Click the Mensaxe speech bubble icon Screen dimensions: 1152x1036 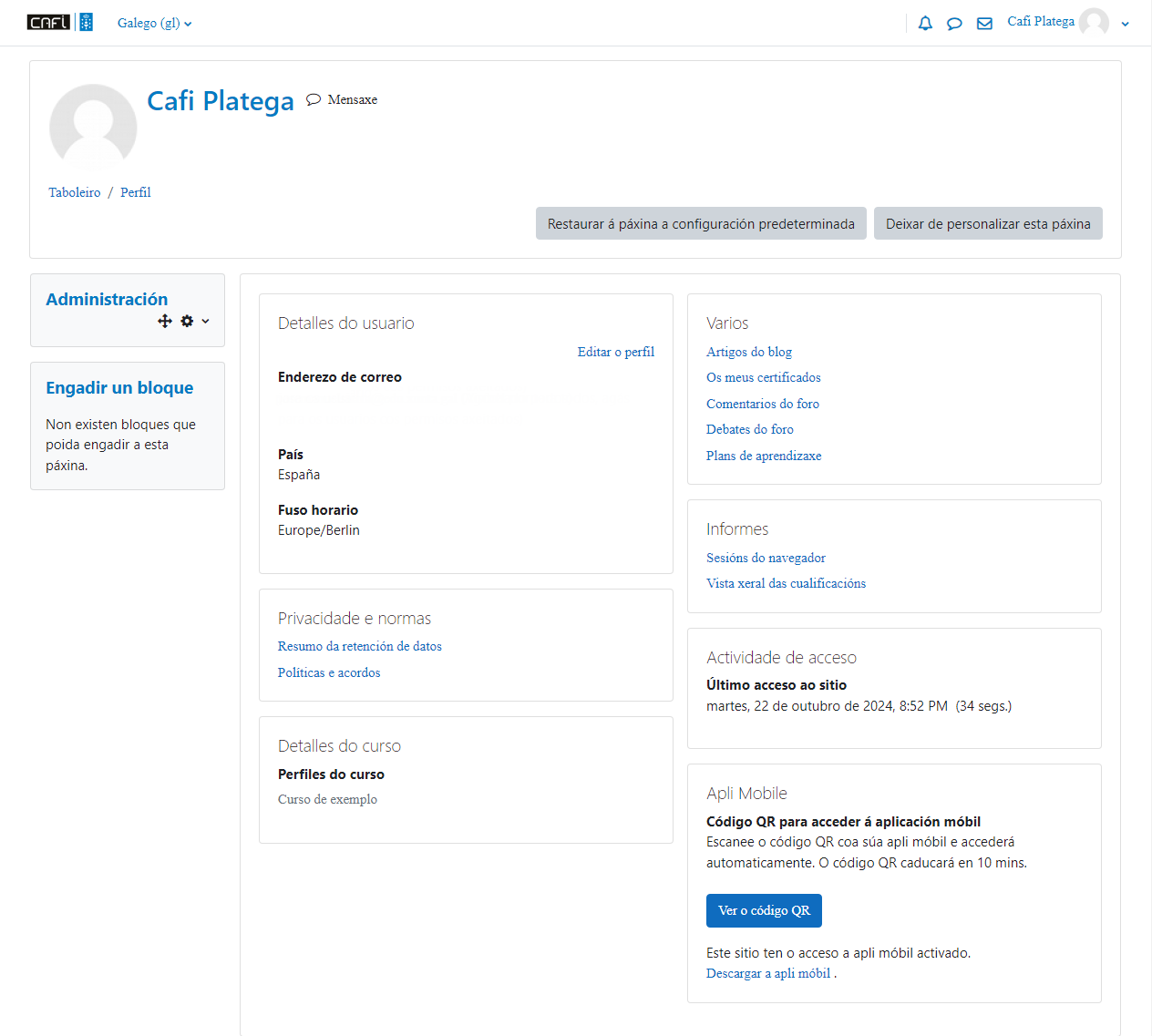tap(314, 99)
